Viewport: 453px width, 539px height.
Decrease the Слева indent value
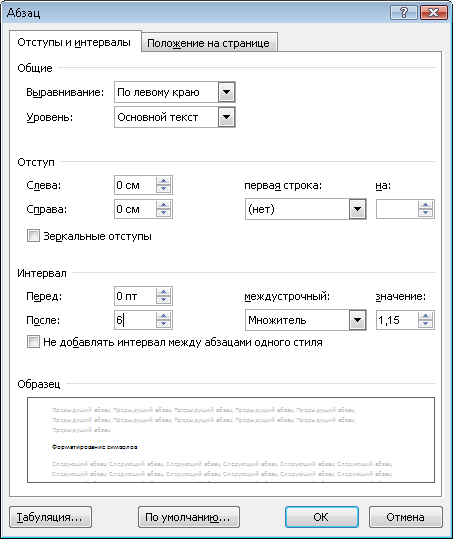pos(163,189)
